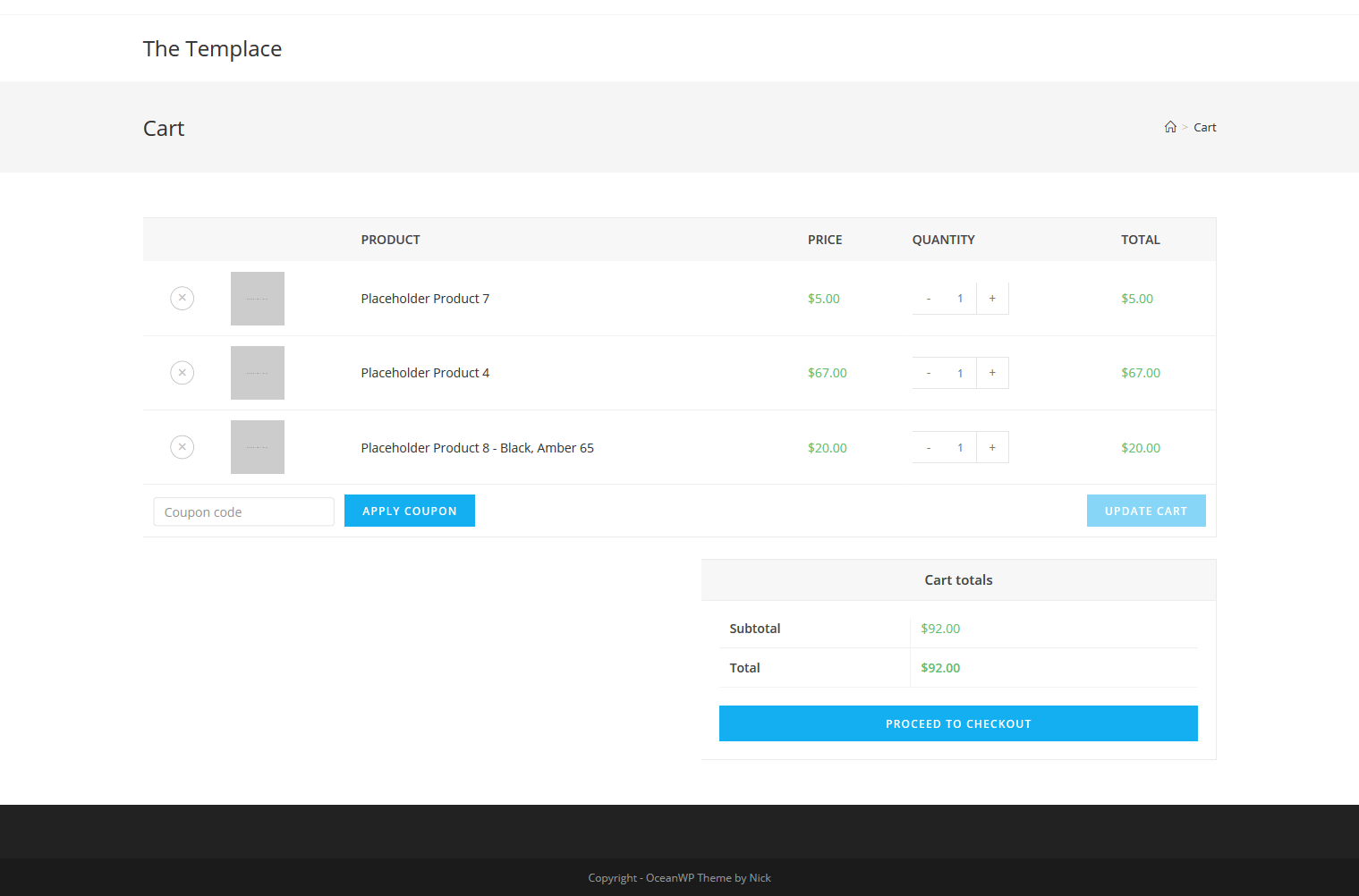Image resolution: width=1359 pixels, height=896 pixels.
Task: Click the bold Total $92.00 value
Action: click(x=940, y=668)
